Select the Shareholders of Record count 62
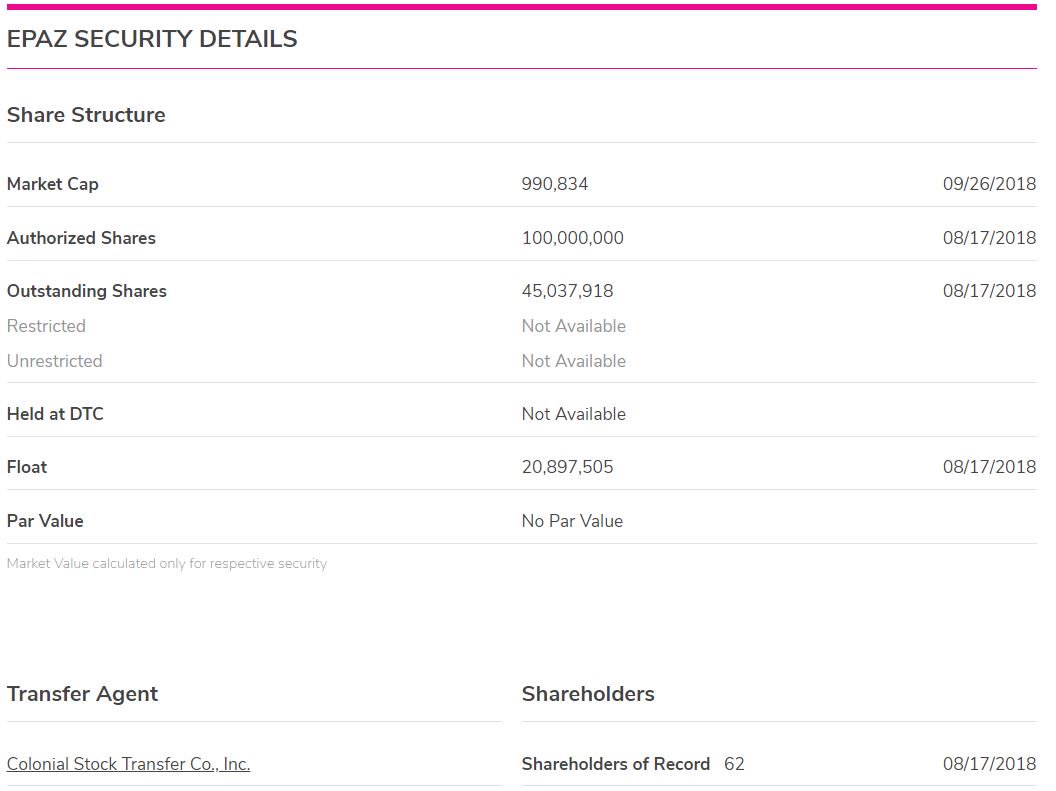The height and width of the screenshot is (791, 1056). 734,764
